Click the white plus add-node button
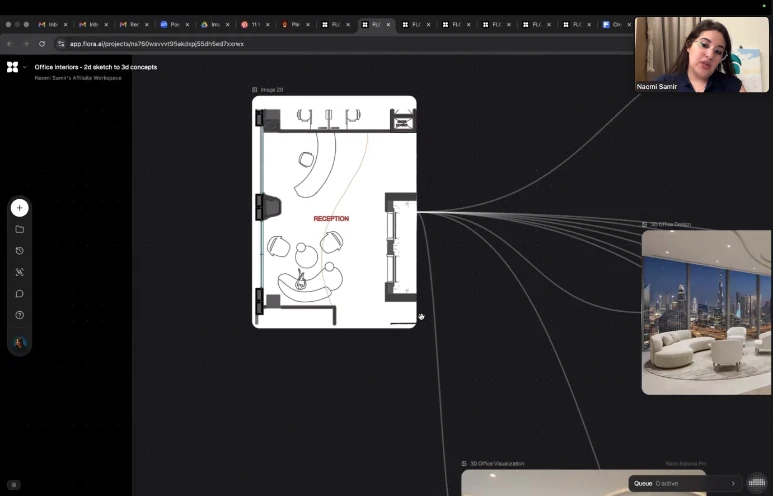 point(19,208)
